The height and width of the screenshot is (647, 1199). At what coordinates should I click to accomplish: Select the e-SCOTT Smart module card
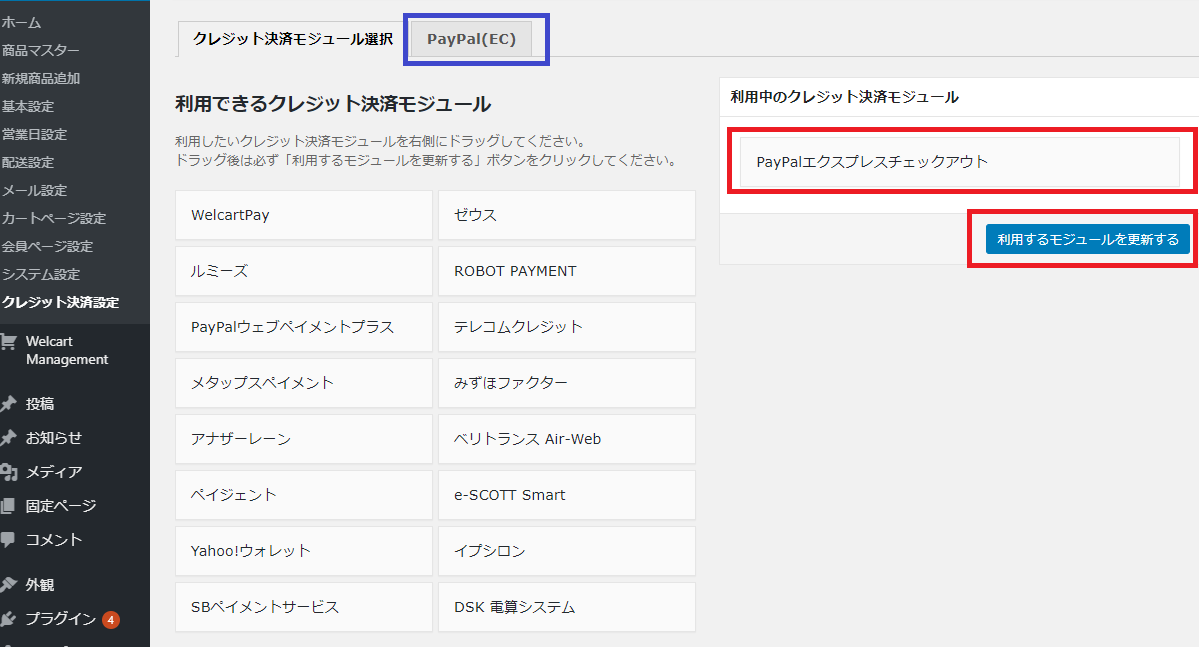point(567,495)
